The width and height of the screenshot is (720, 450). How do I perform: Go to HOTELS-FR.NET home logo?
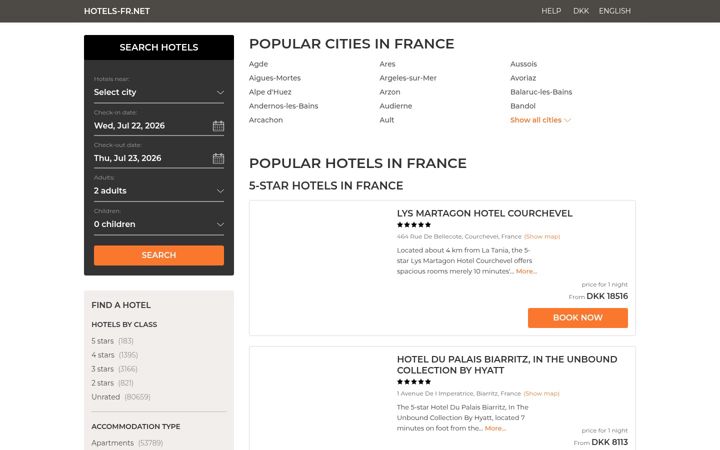(x=117, y=11)
